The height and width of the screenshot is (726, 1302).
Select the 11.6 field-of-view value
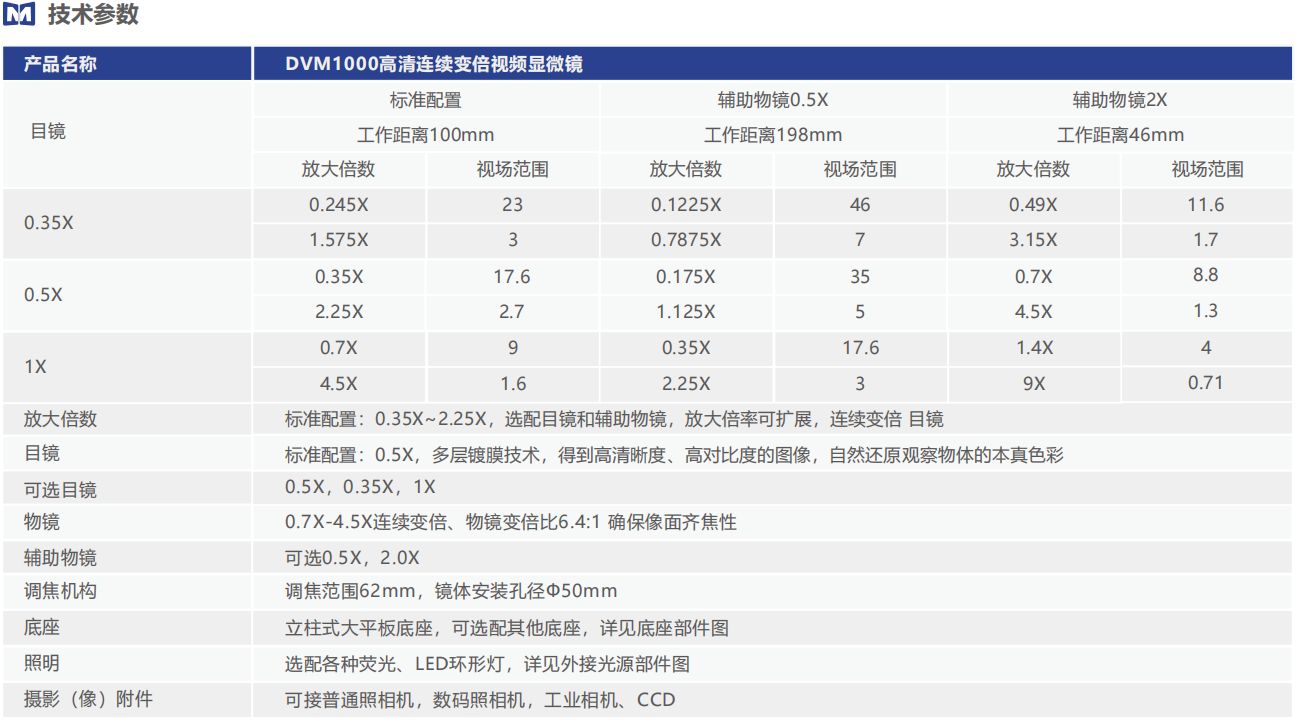tap(1206, 205)
